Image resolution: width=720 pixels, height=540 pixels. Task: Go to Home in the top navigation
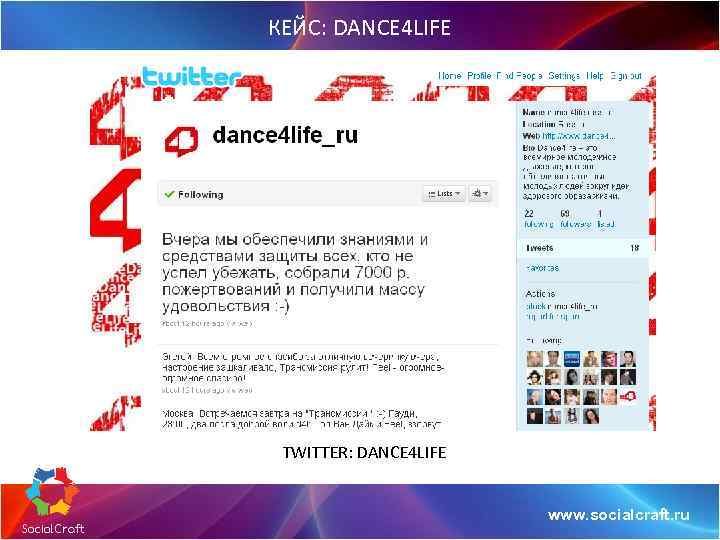click(x=450, y=76)
